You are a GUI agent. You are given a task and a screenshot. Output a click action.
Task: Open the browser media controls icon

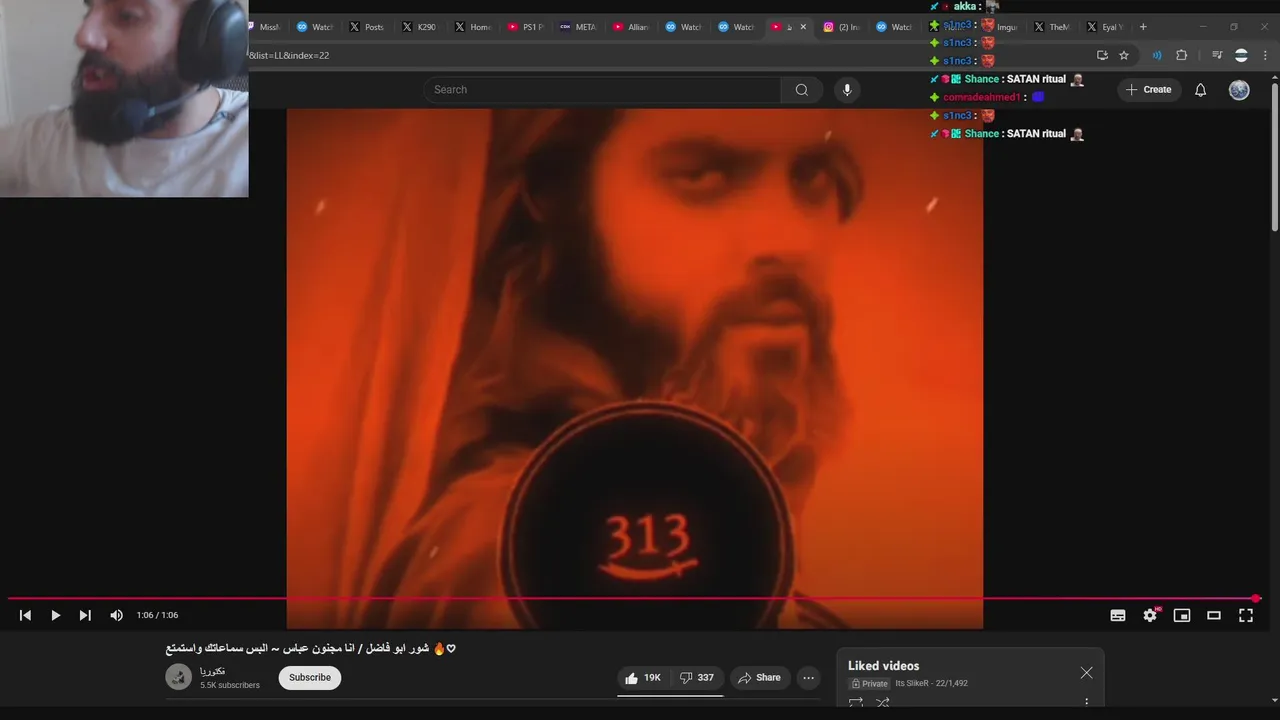(1217, 55)
